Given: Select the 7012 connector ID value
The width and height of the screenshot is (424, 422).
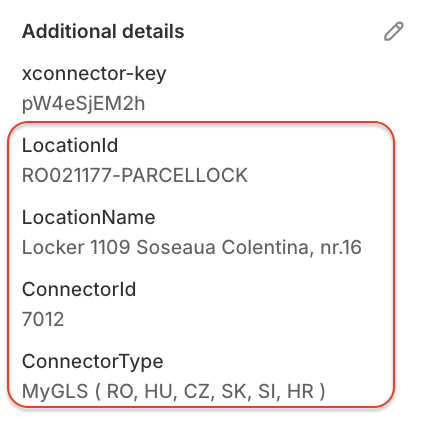Looking at the screenshot, I should coord(43,319).
